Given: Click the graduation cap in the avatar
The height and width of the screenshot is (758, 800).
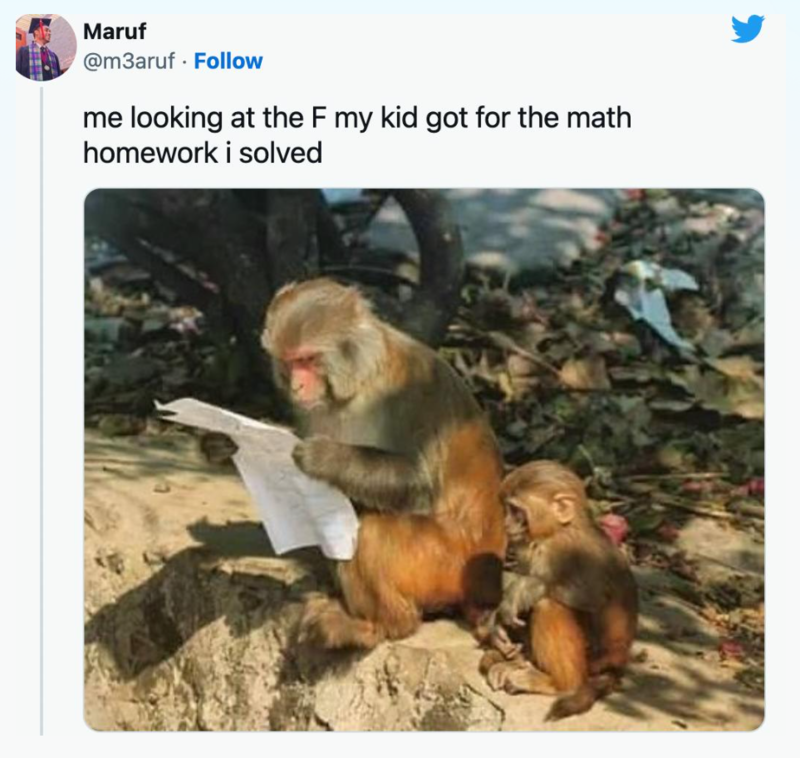Looking at the screenshot, I should pyautogui.click(x=39, y=26).
